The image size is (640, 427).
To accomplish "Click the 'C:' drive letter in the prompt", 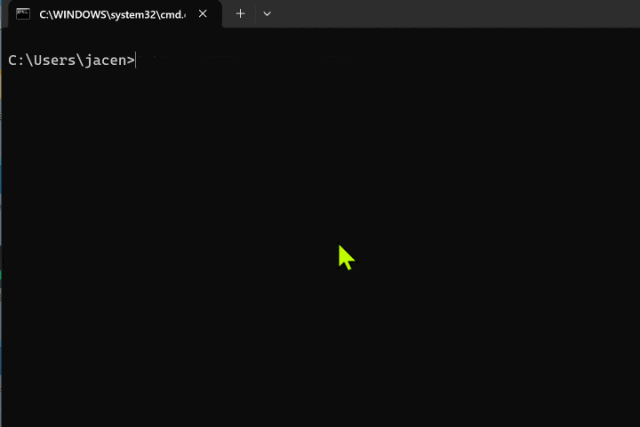I will point(16,60).
